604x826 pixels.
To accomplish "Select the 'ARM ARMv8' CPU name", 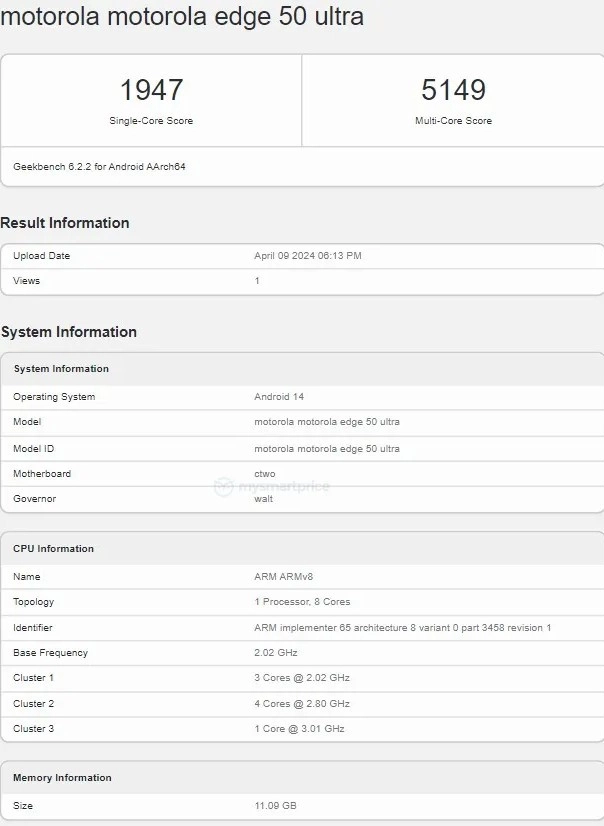I will [284, 576].
